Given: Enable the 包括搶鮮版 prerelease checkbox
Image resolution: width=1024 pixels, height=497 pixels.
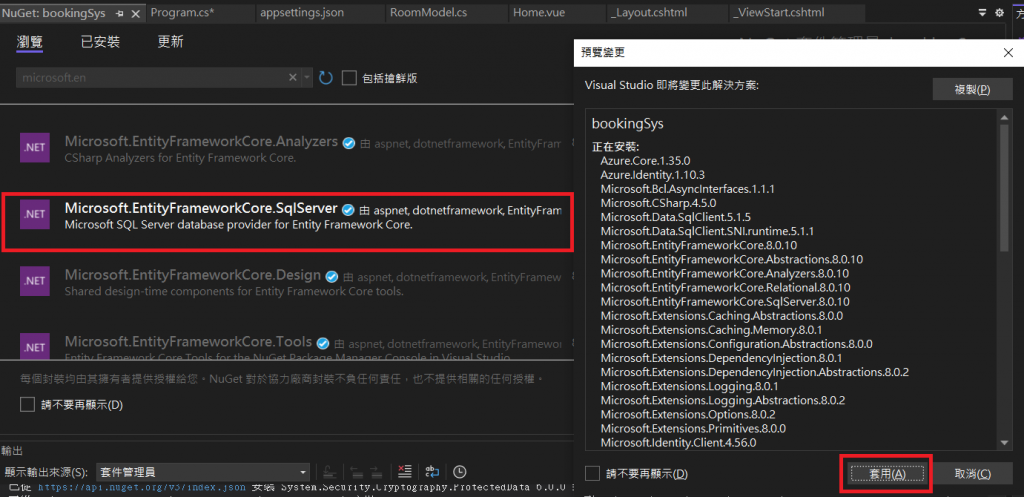Looking at the screenshot, I should pos(349,78).
